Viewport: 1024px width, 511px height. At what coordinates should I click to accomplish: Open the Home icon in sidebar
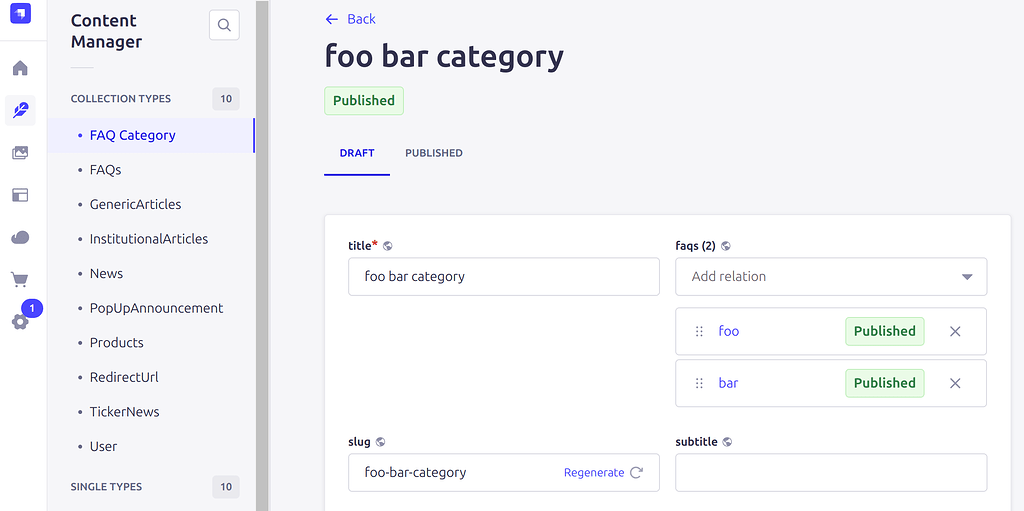click(x=20, y=68)
